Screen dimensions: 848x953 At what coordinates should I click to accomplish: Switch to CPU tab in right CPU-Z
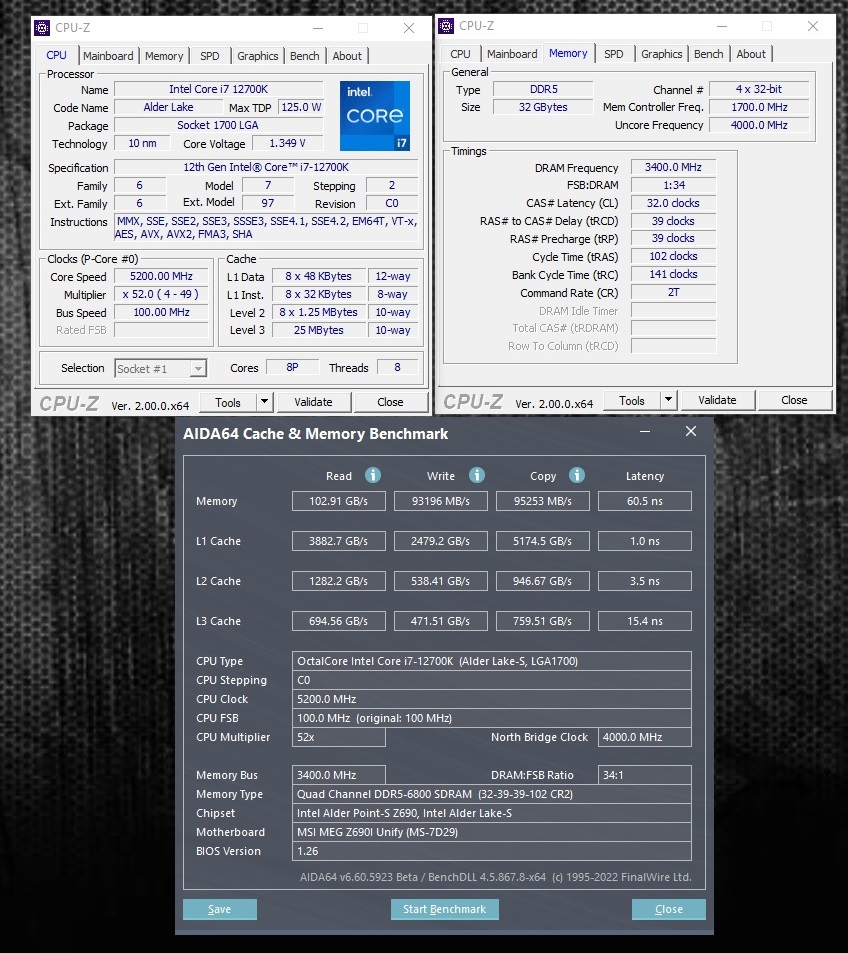point(460,54)
